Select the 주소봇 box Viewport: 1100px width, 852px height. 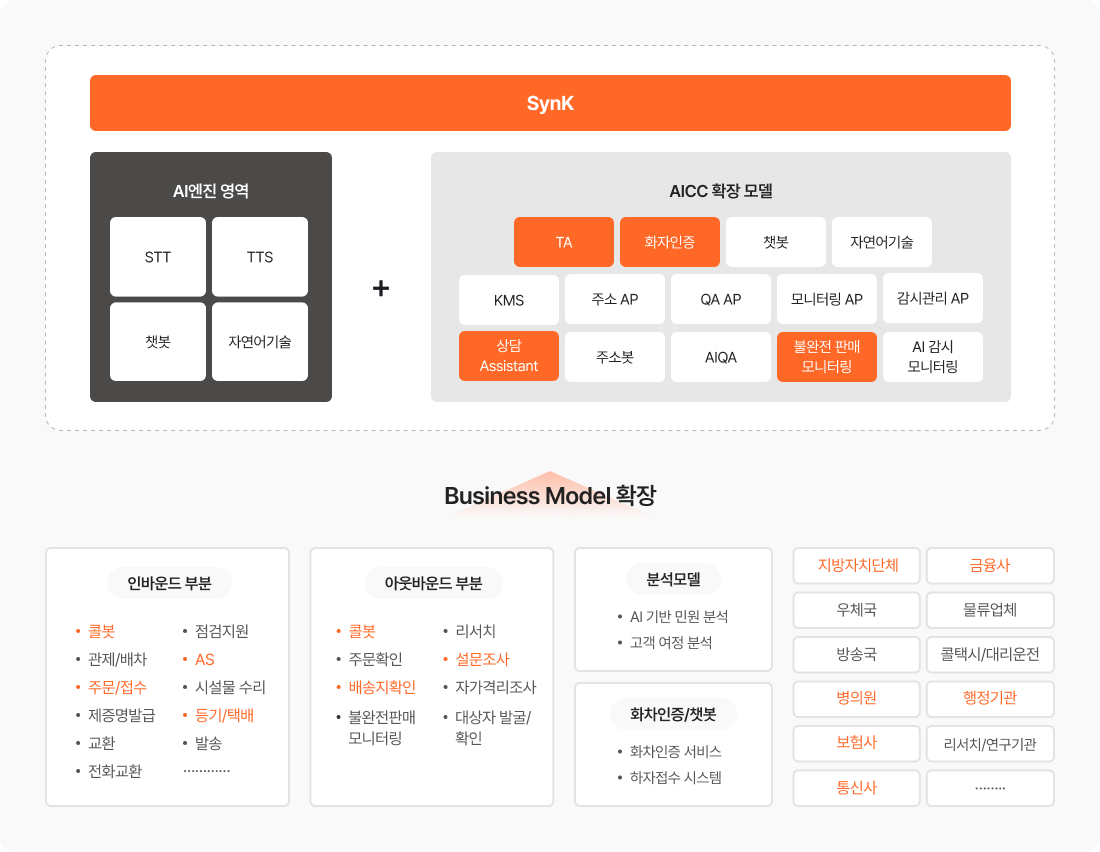pyautogui.click(x=615, y=357)
